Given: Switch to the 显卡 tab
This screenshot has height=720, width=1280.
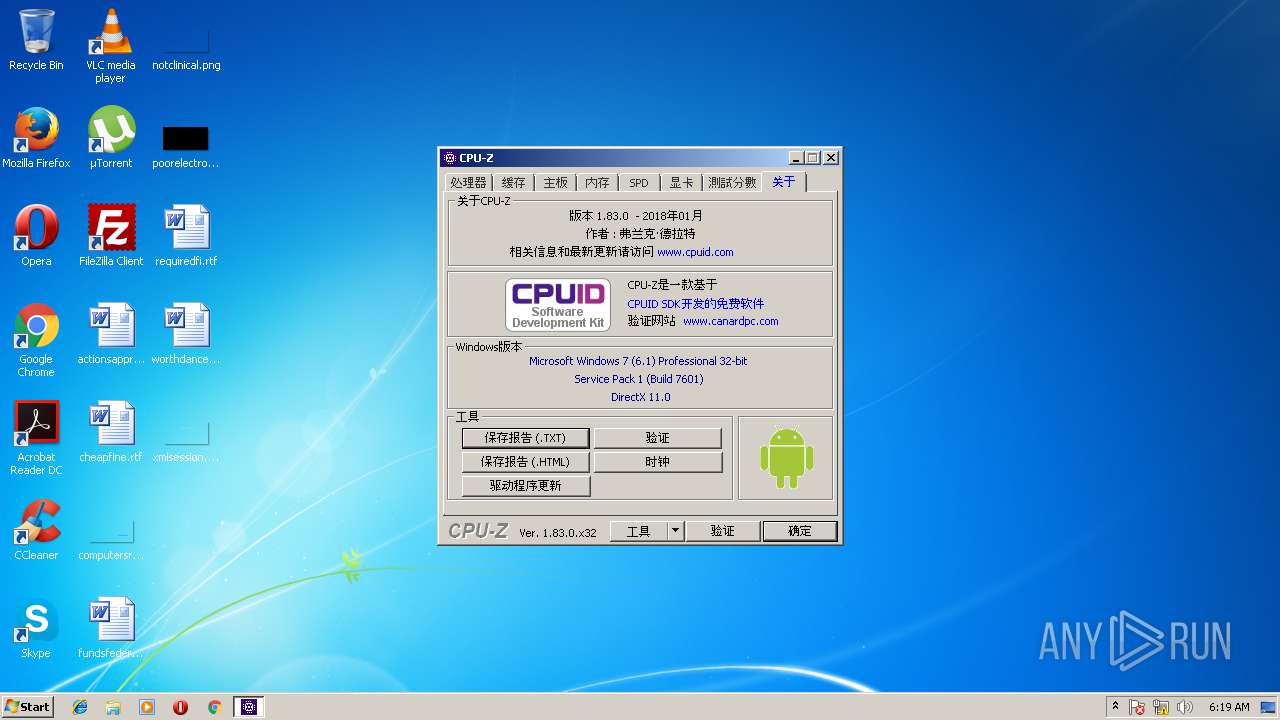Looking at the screenshot, I should (x=681, y=182).
